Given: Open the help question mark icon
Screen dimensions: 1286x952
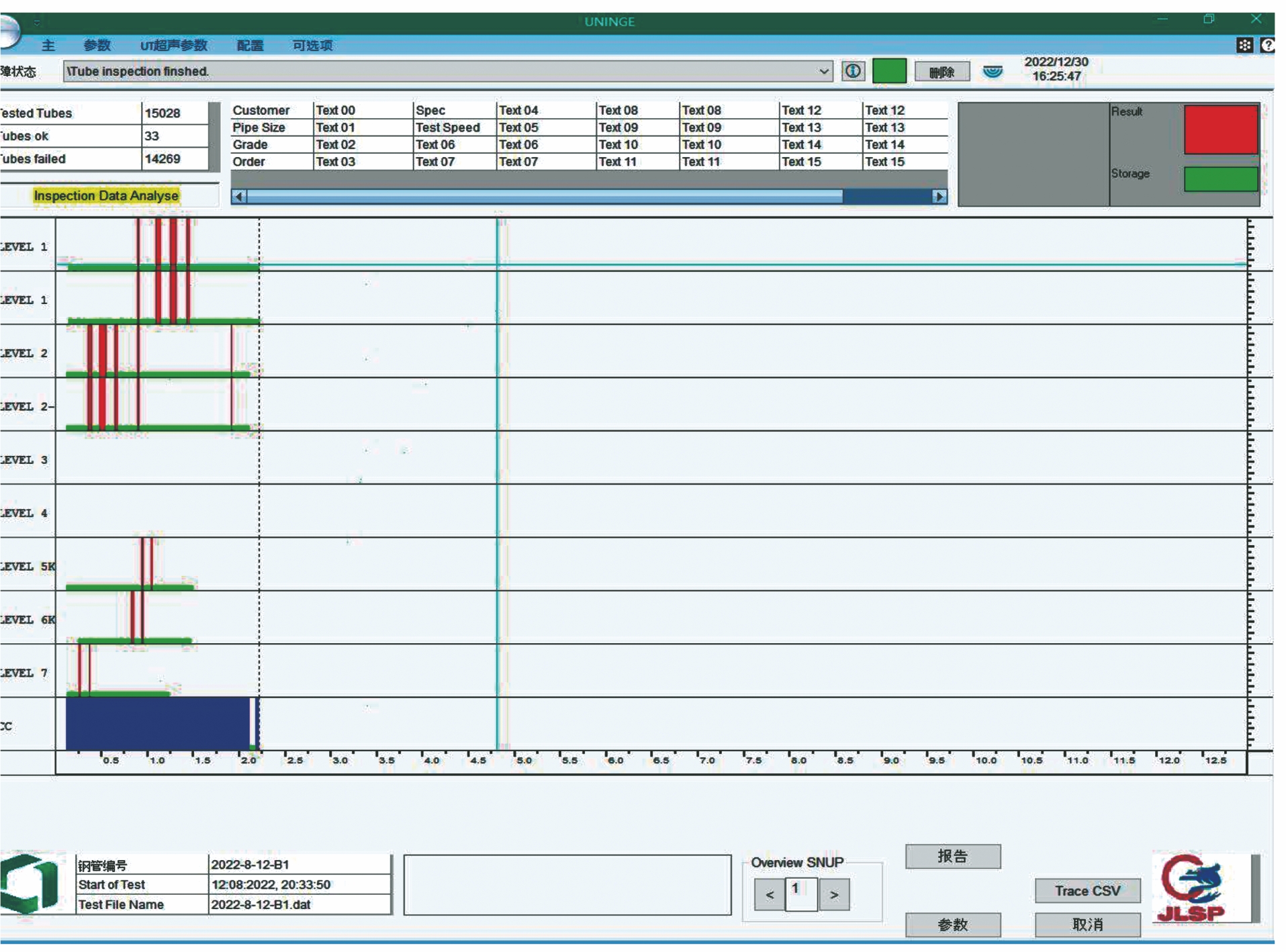Looking at the screenshot, I should (x=1267, y=45).
